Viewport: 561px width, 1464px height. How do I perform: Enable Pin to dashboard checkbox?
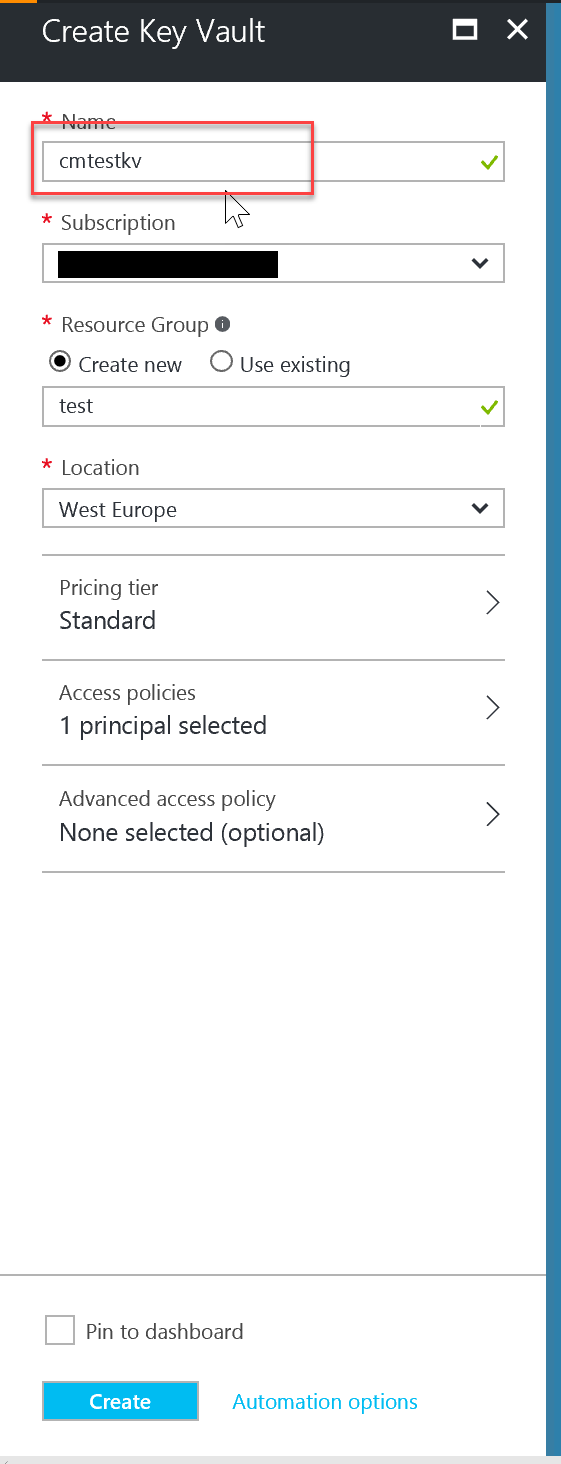coord(60,1331)
